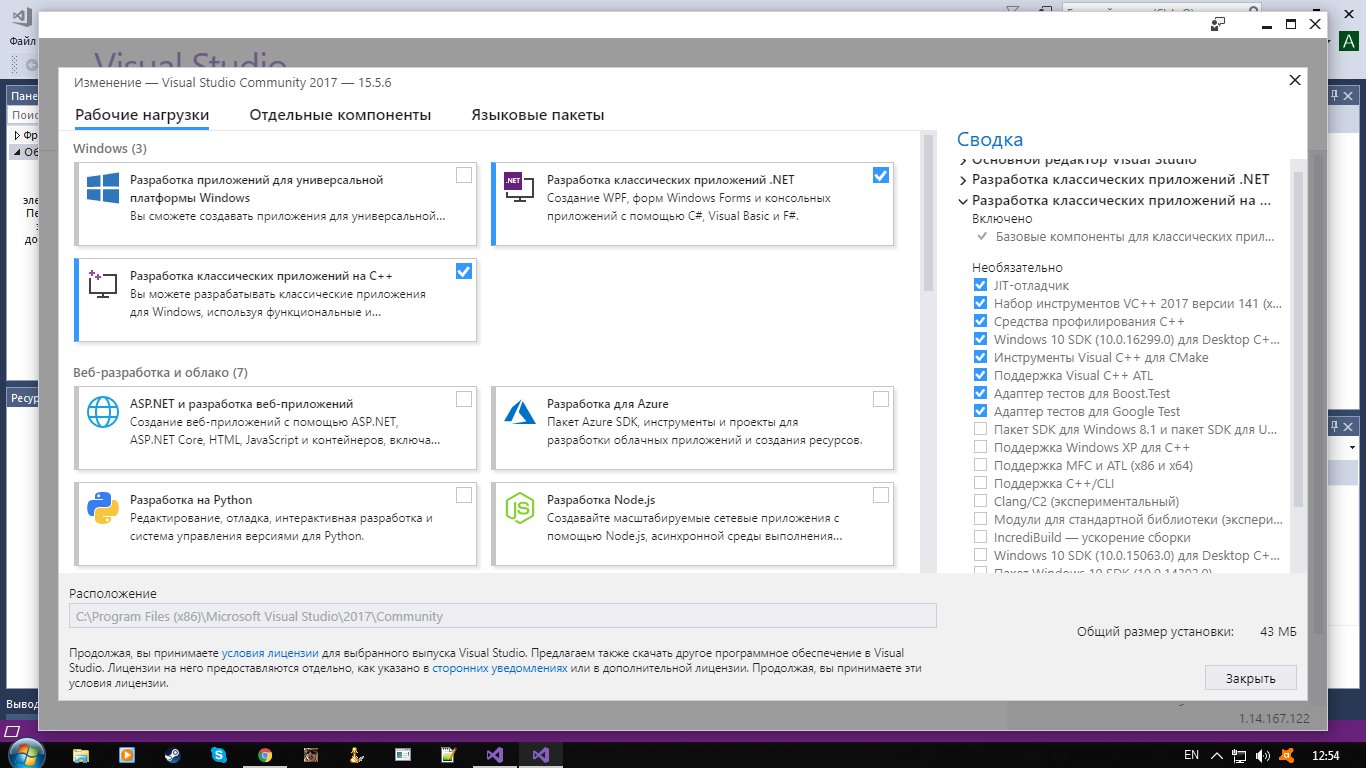Open the Windows Start menu orb
Image resolution: width=1366 pixels, height=768 pixels.
[x=24, y=753]
